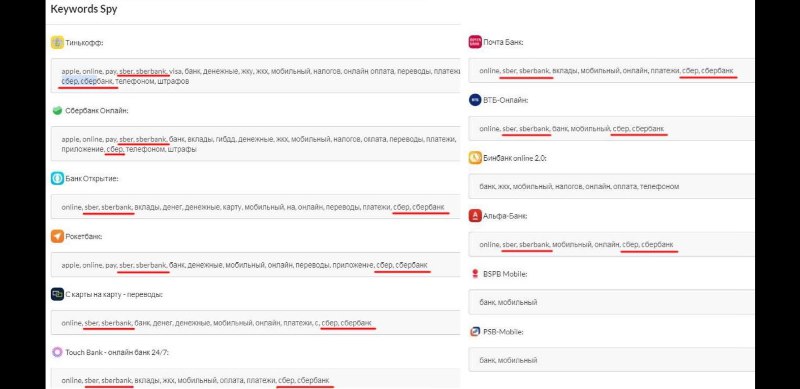
Task: Select the Почта Банк app title
Action: 503,42
